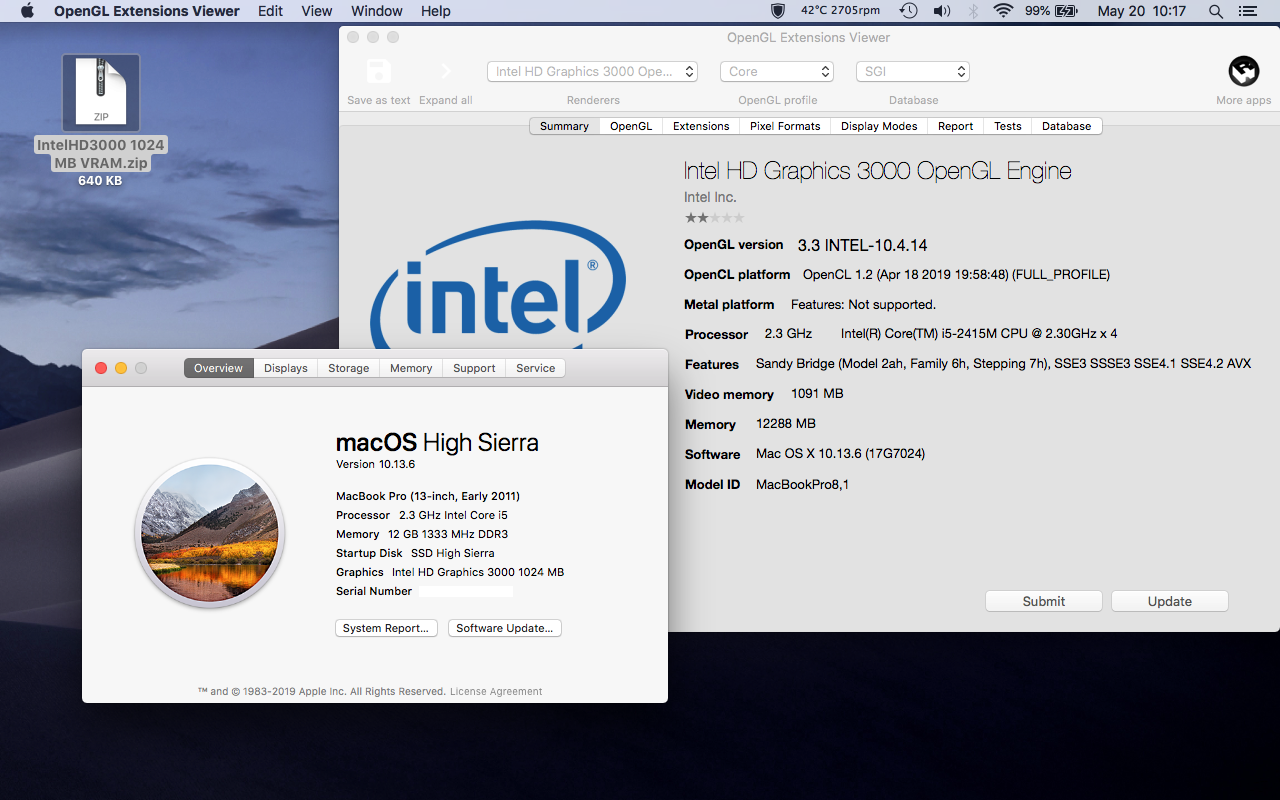
Task: Open the Extensions tab
Action: (x=701, y=126)
